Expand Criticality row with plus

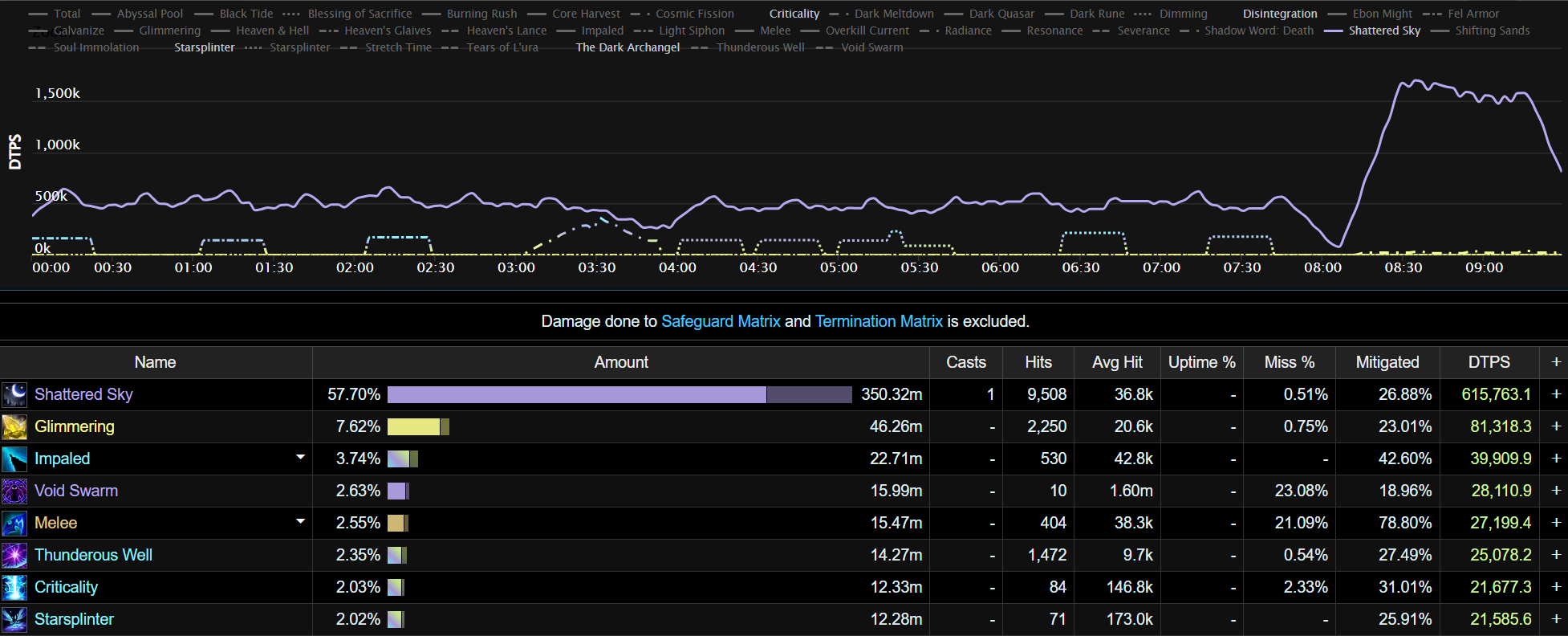(1556, 587)
